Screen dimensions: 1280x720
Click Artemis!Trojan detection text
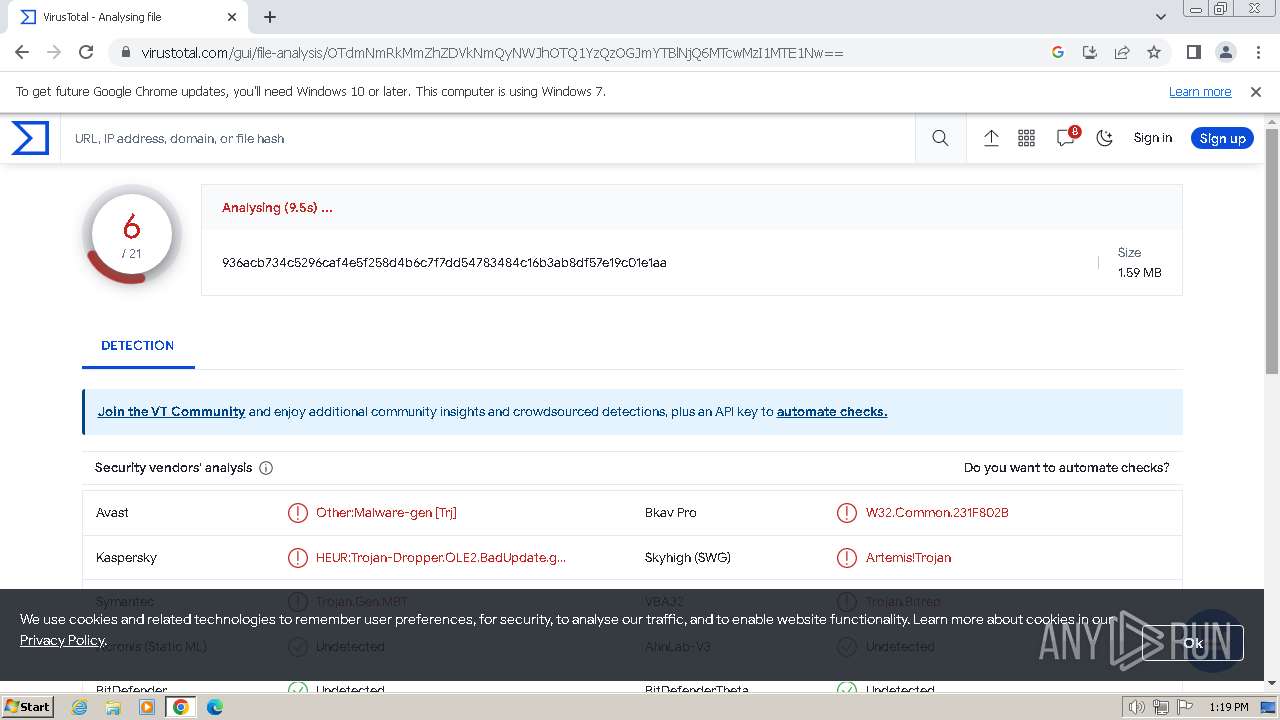tap(908, 558)
